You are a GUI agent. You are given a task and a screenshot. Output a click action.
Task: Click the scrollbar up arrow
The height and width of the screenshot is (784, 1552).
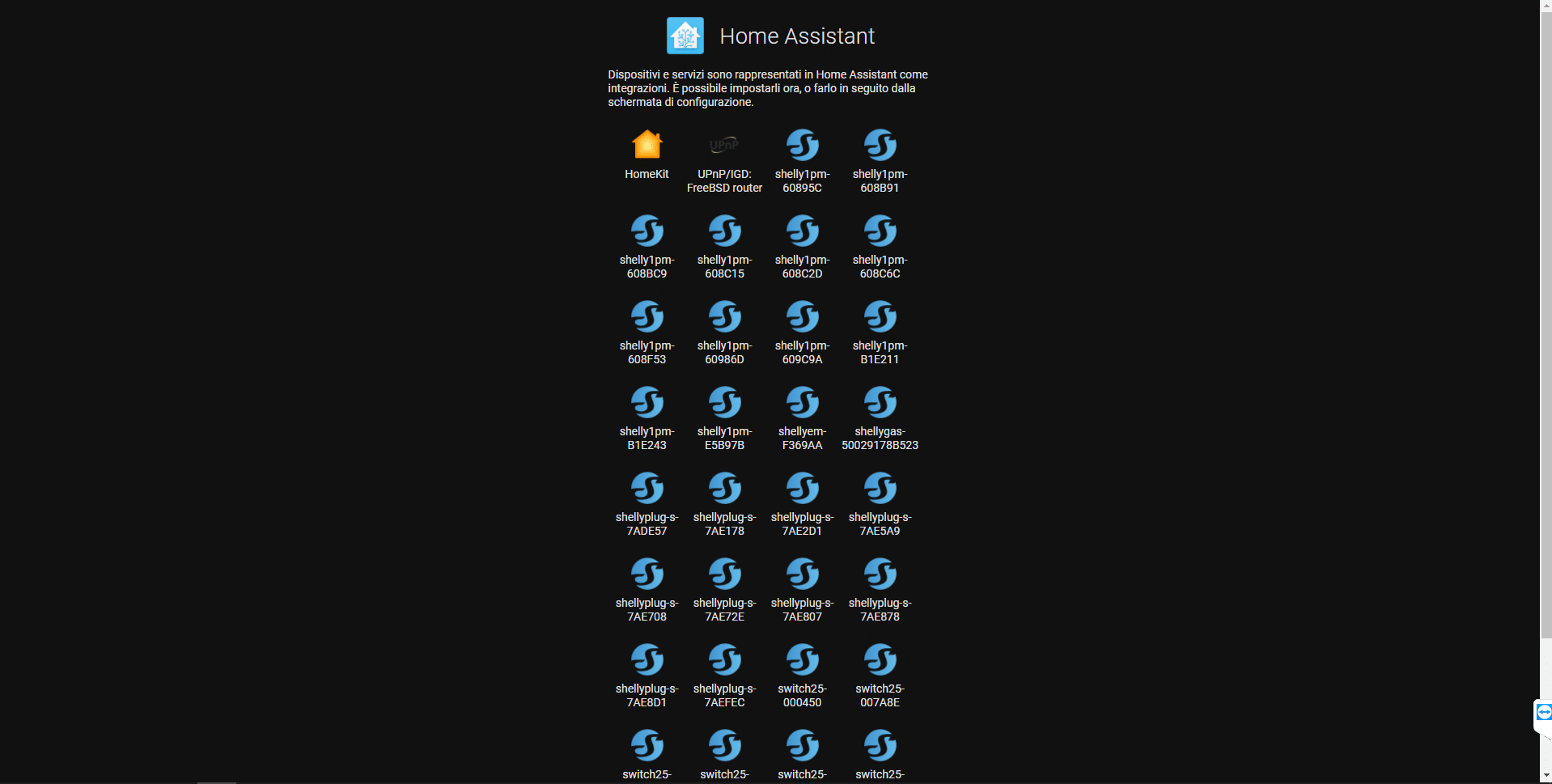coord(1546,6)
